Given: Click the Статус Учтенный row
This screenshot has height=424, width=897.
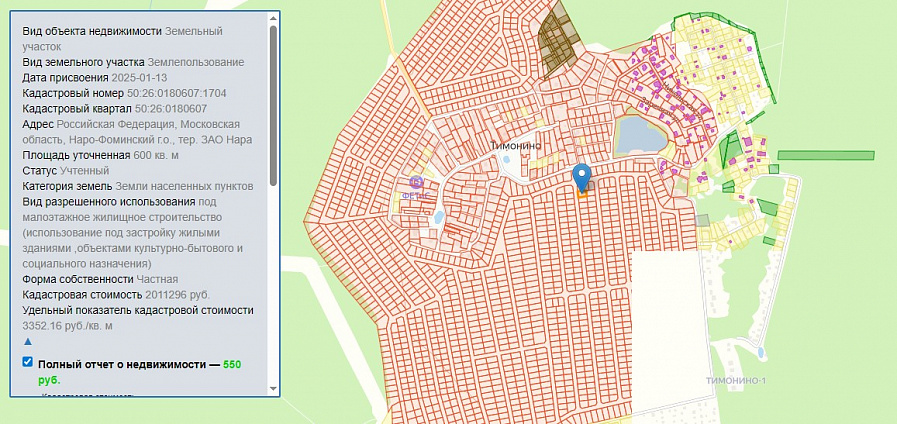Looking at the screenshot, I should pos(66,171).
